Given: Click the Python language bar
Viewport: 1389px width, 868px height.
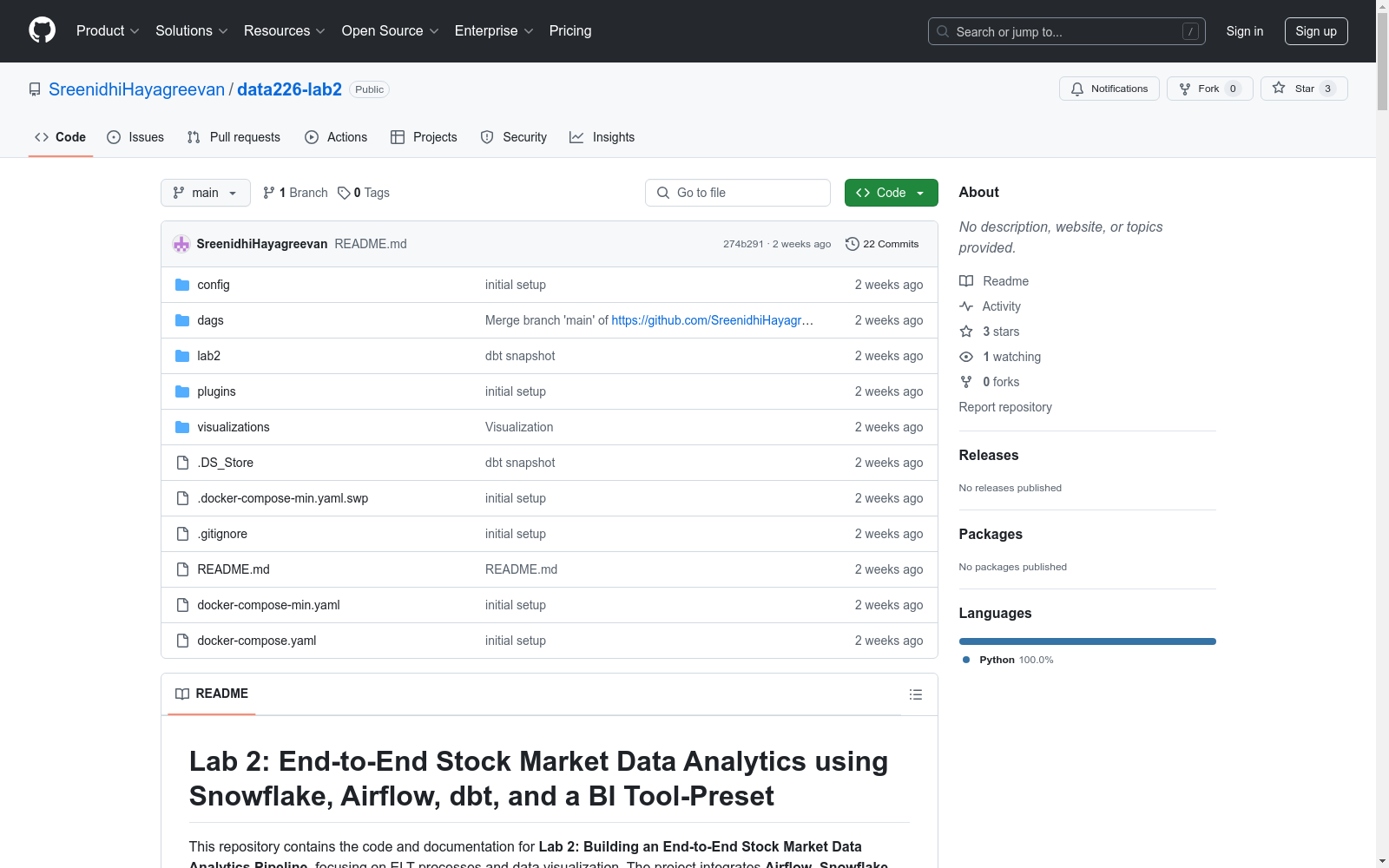Looking at the screenshot, I should (x=1087, y=641).
